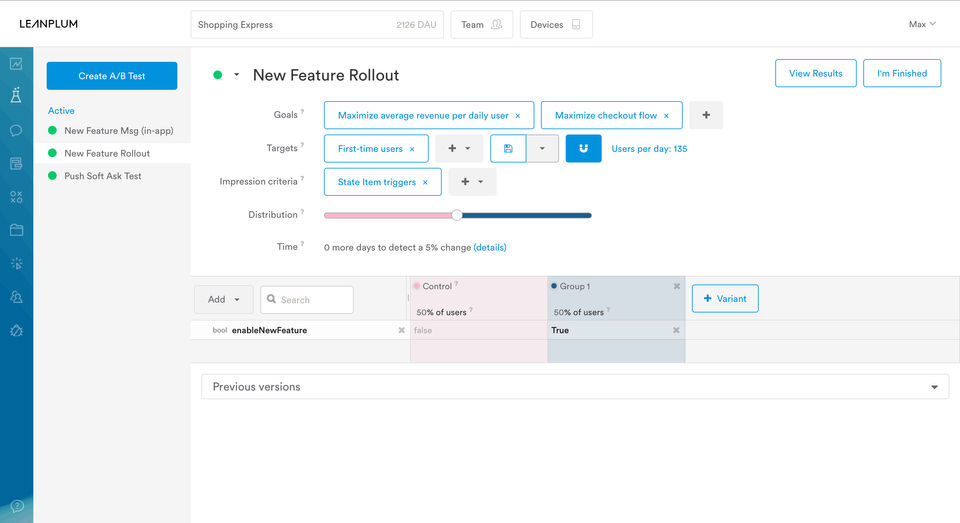Click the help question mark icon
Screen dimensions: 960x523
pos(16,506)
